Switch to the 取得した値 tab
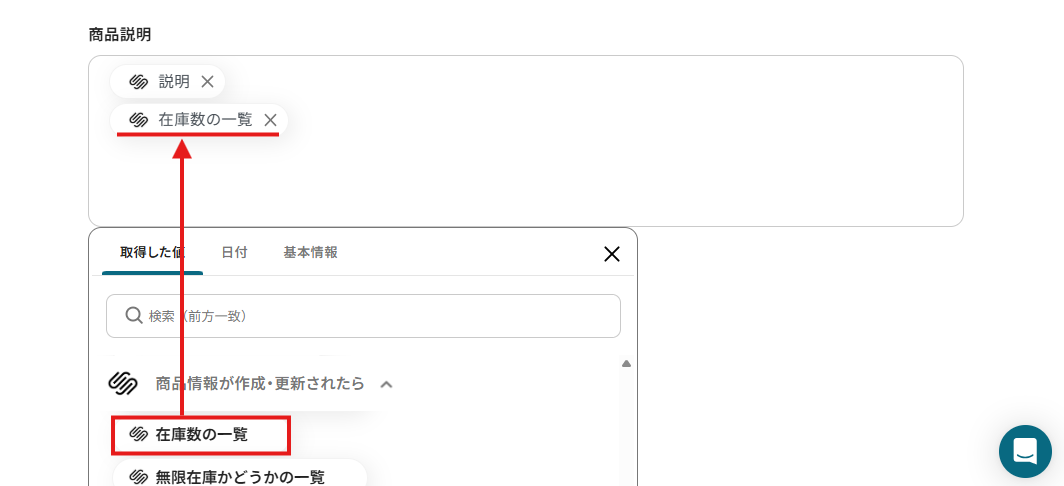 pyautogui.click(x=152, y=253)
